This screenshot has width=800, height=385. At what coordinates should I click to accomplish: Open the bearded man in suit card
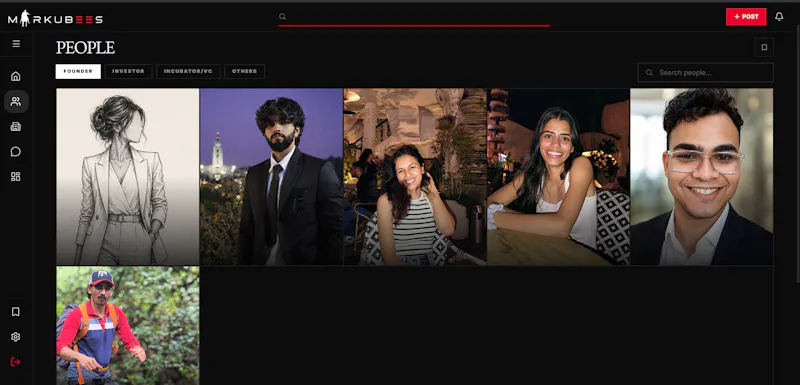point(271,176)
